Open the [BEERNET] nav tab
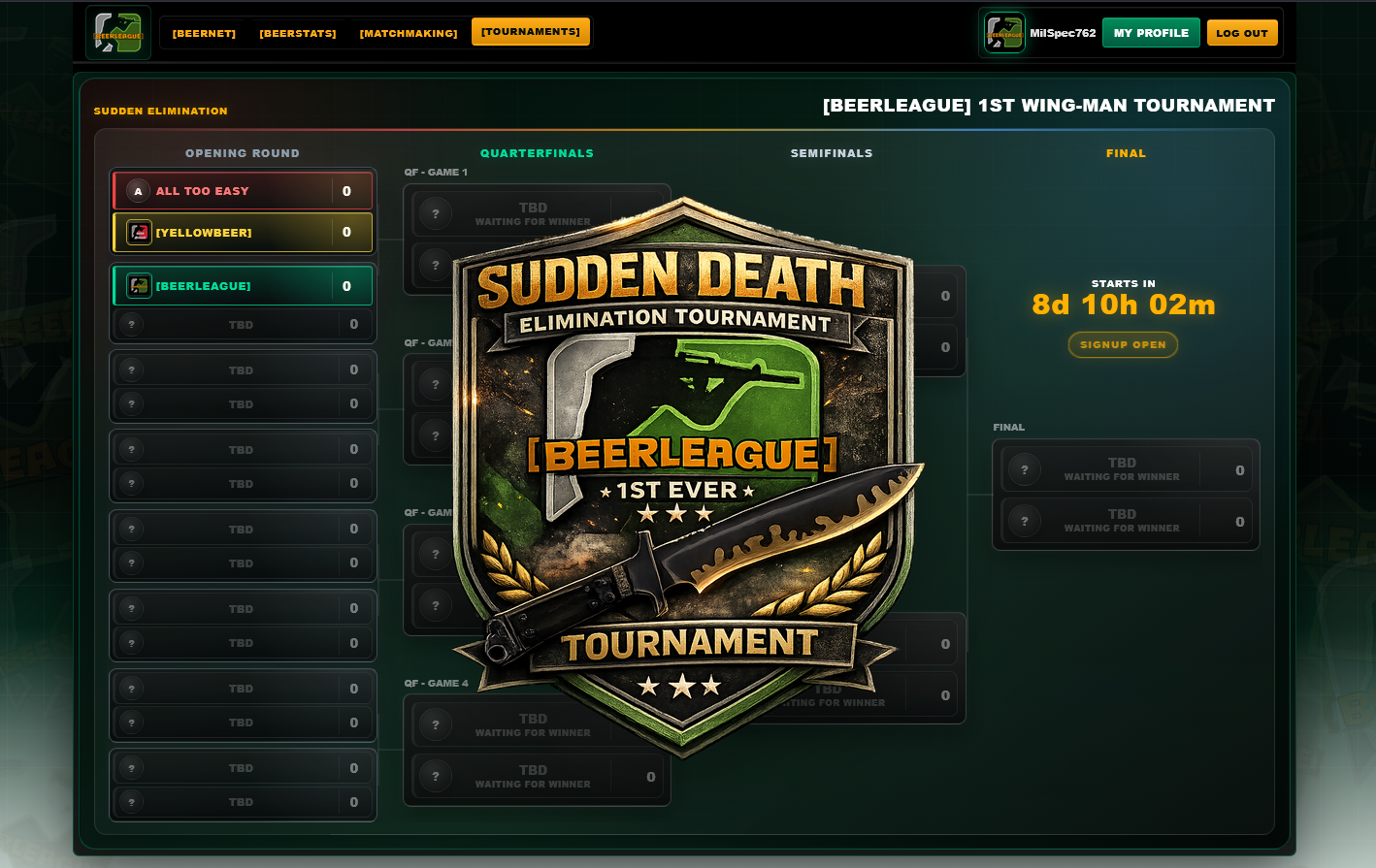 [x=204, y=33]
